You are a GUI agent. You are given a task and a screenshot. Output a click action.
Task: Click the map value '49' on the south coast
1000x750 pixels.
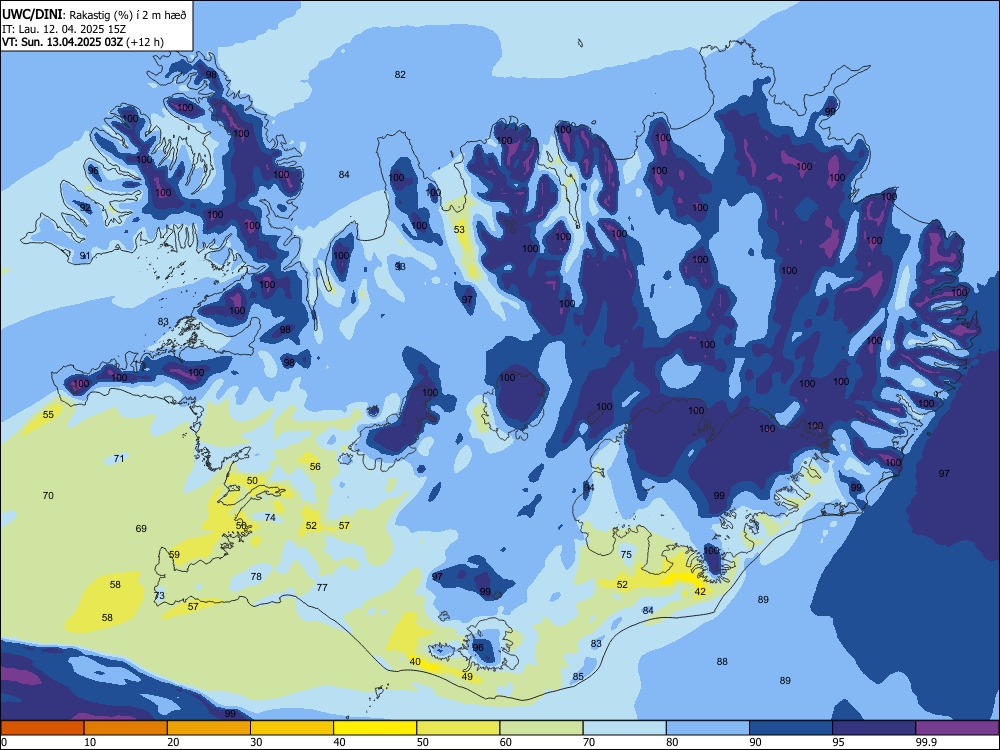[467, 677]
